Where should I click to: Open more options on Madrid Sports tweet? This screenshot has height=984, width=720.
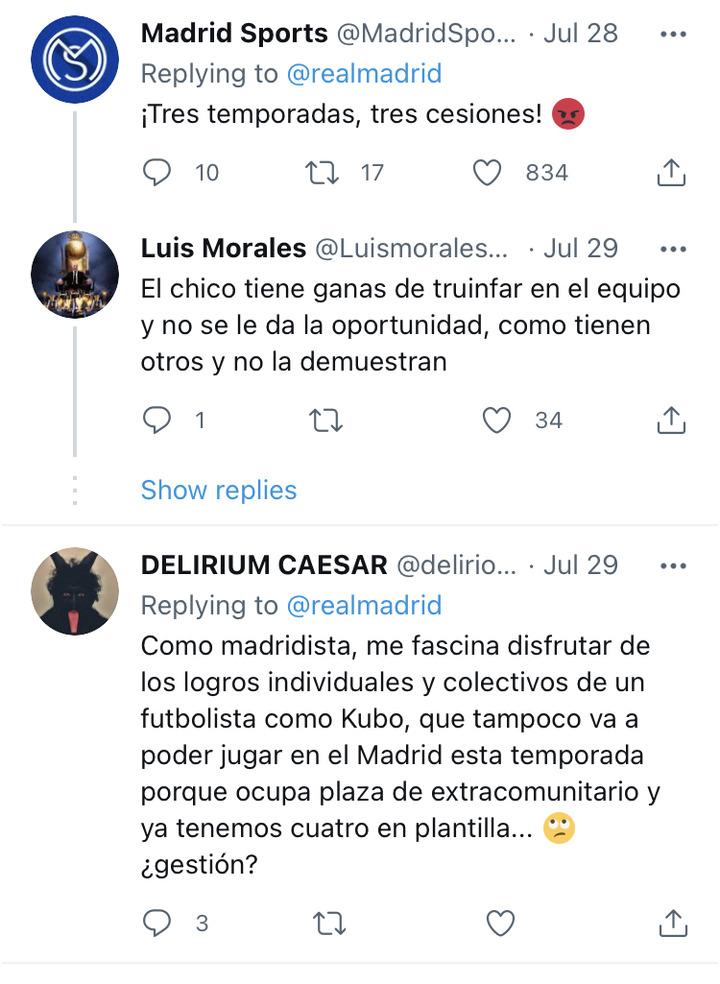[x=673, y=34]
